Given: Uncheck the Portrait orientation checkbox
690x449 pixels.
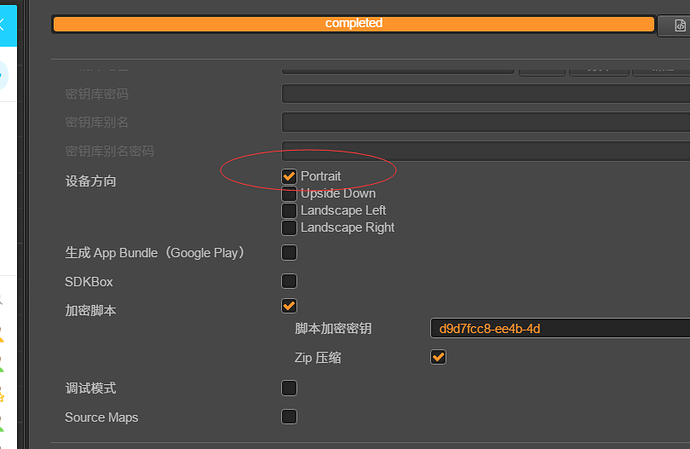Looking at the screenshot, I should 289,176.
